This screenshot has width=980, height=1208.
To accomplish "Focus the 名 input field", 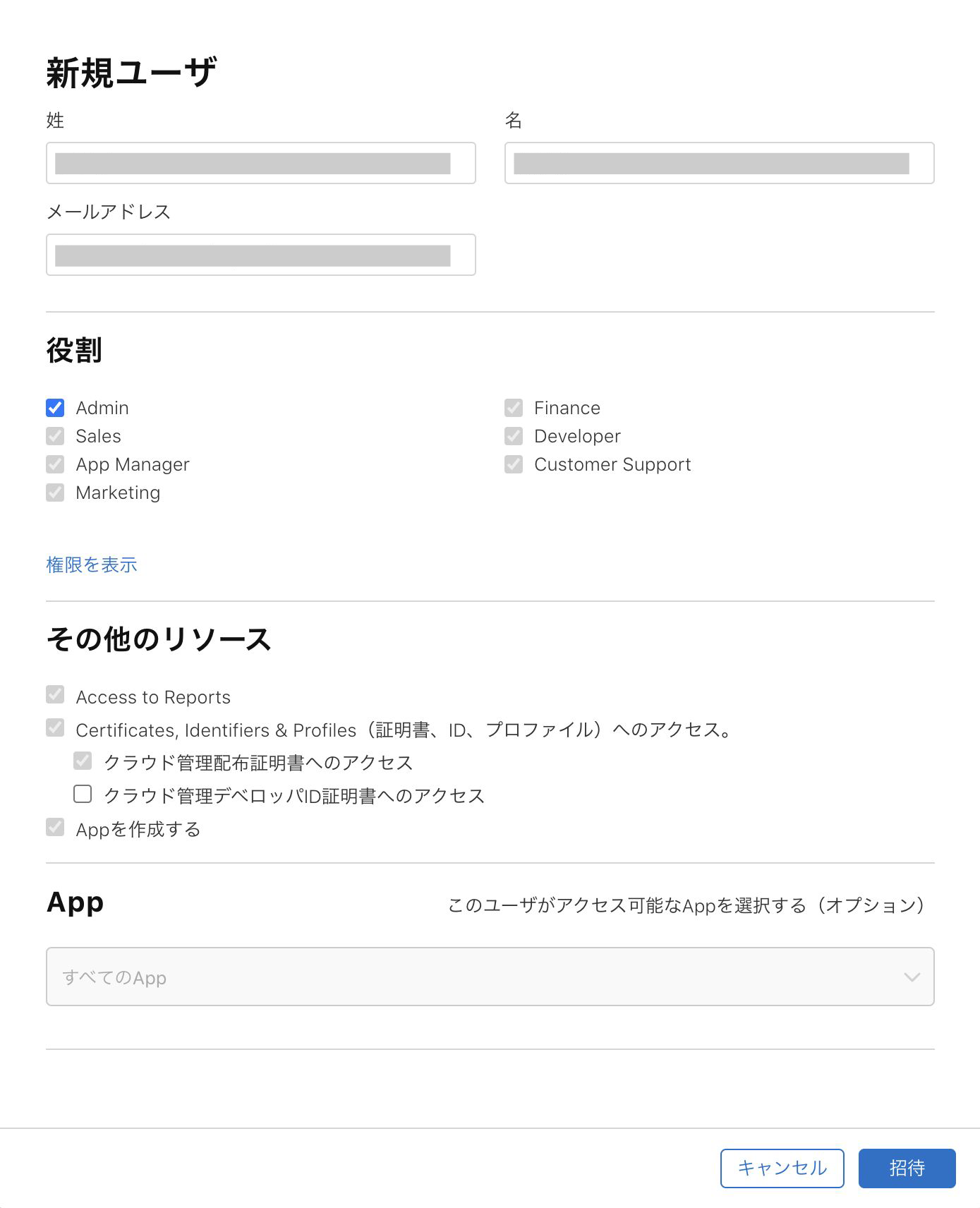I will [x=720, y=163].
